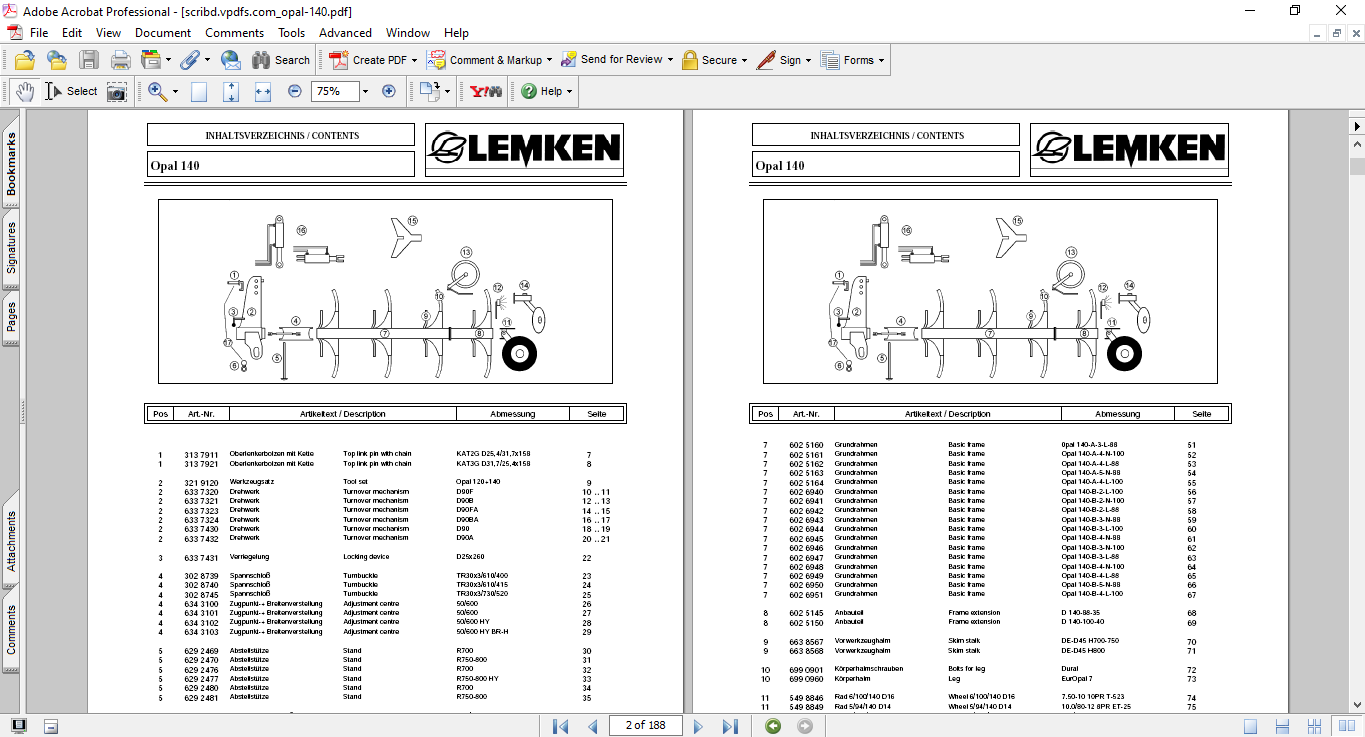1365x737 pixels.
Task: Click the Print icon in toolbar
Action: coord(120,60)
